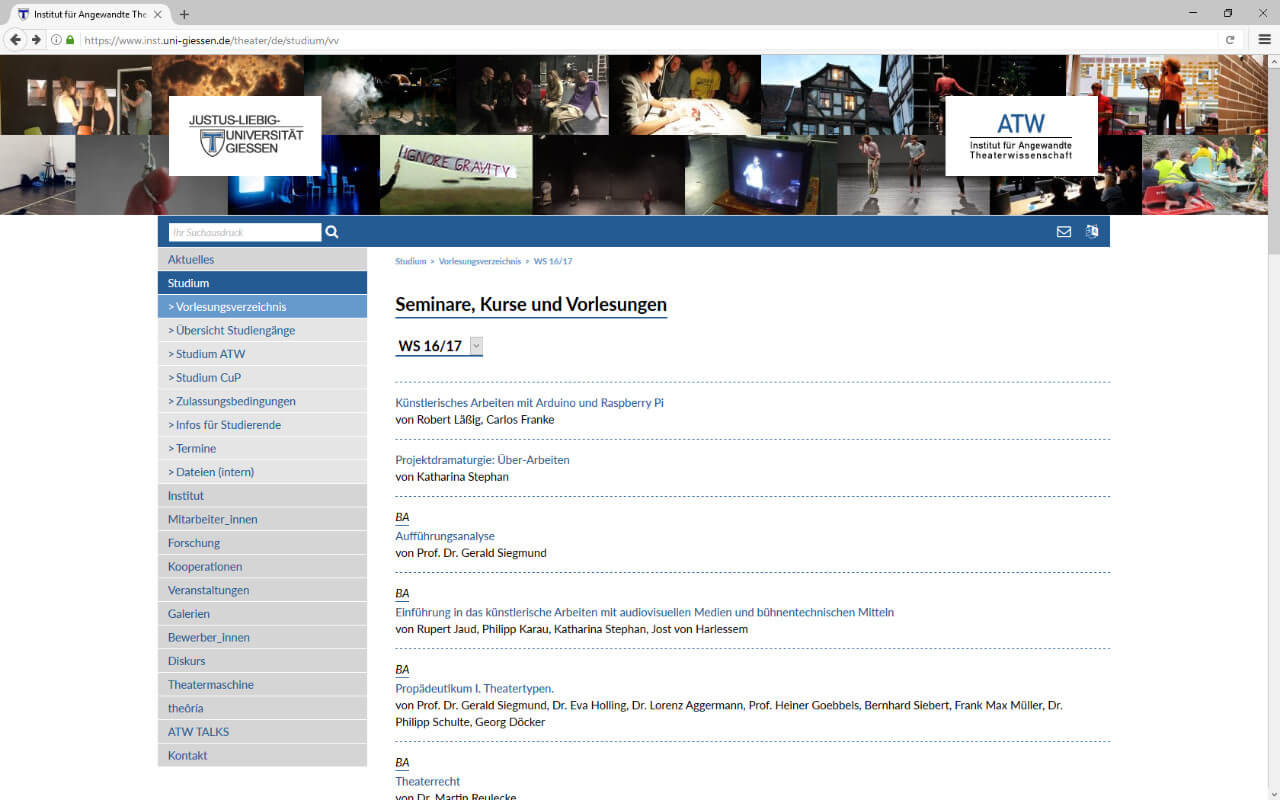This screenshot has width=1280, height=800.
Task: Open Mitarbeiter_innen menu item
Action: coord(262,519)
